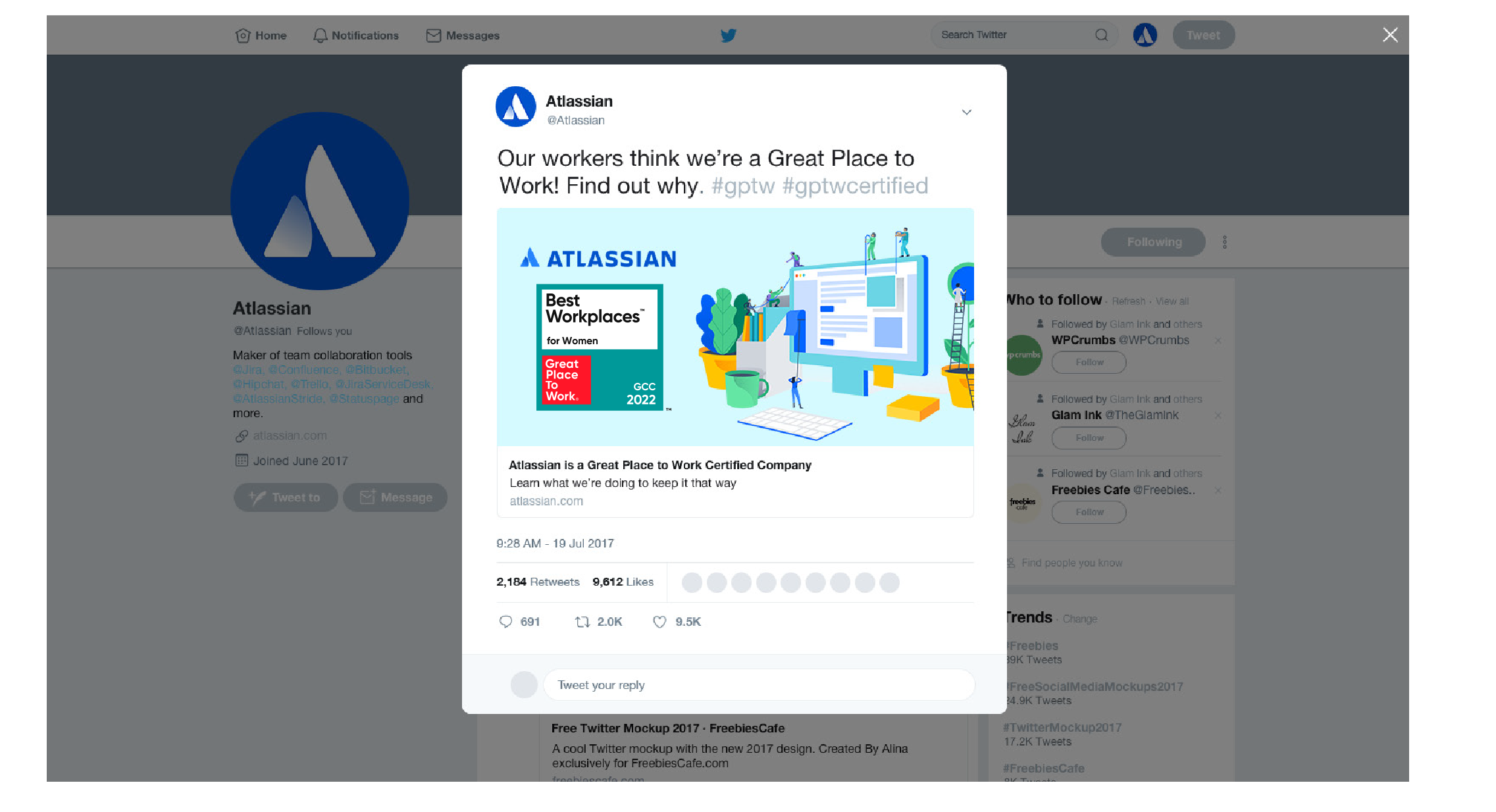
Task: Focus the Search Twitter field
Action: 1023,35
